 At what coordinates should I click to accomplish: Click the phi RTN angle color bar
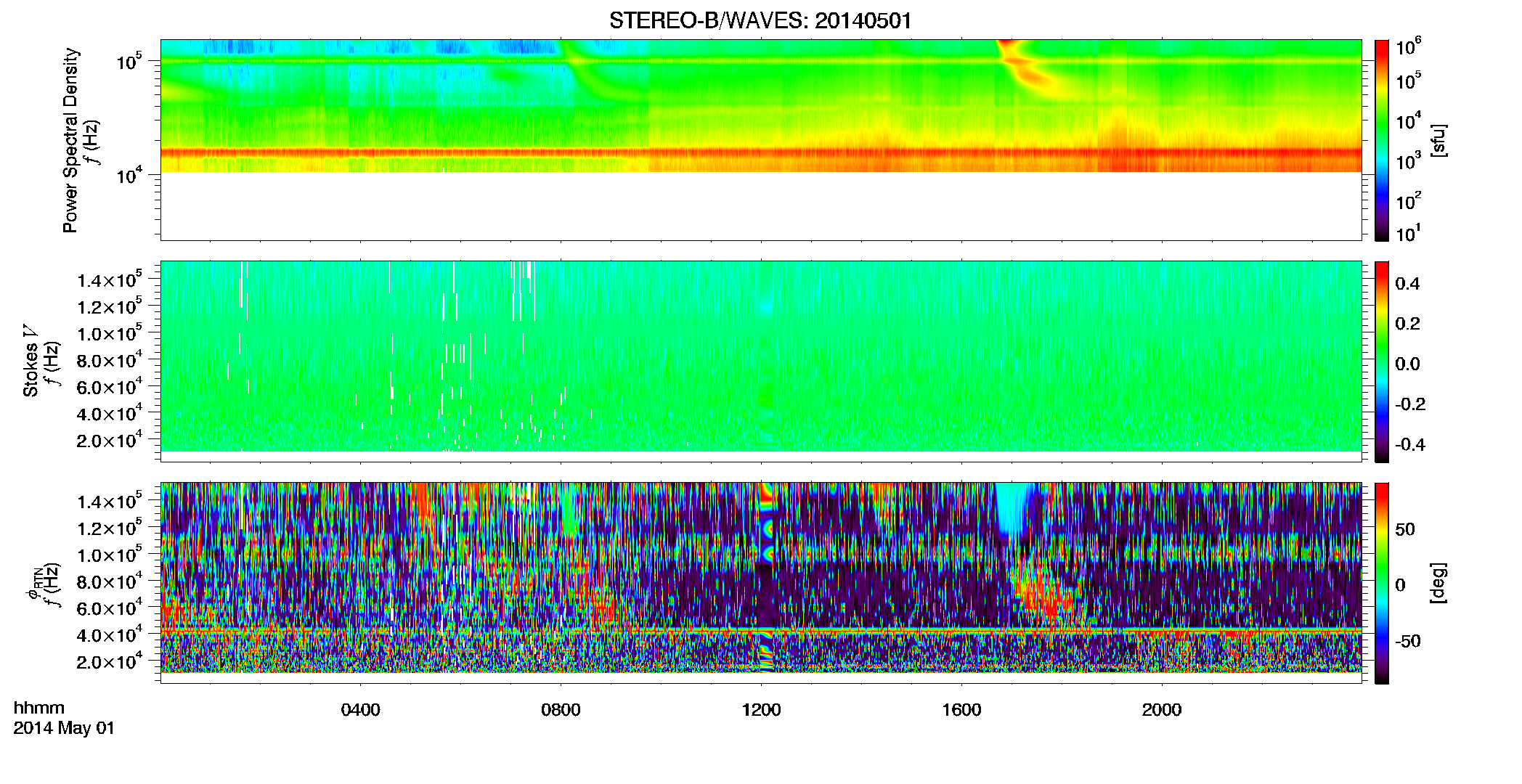pos(1382,583)
